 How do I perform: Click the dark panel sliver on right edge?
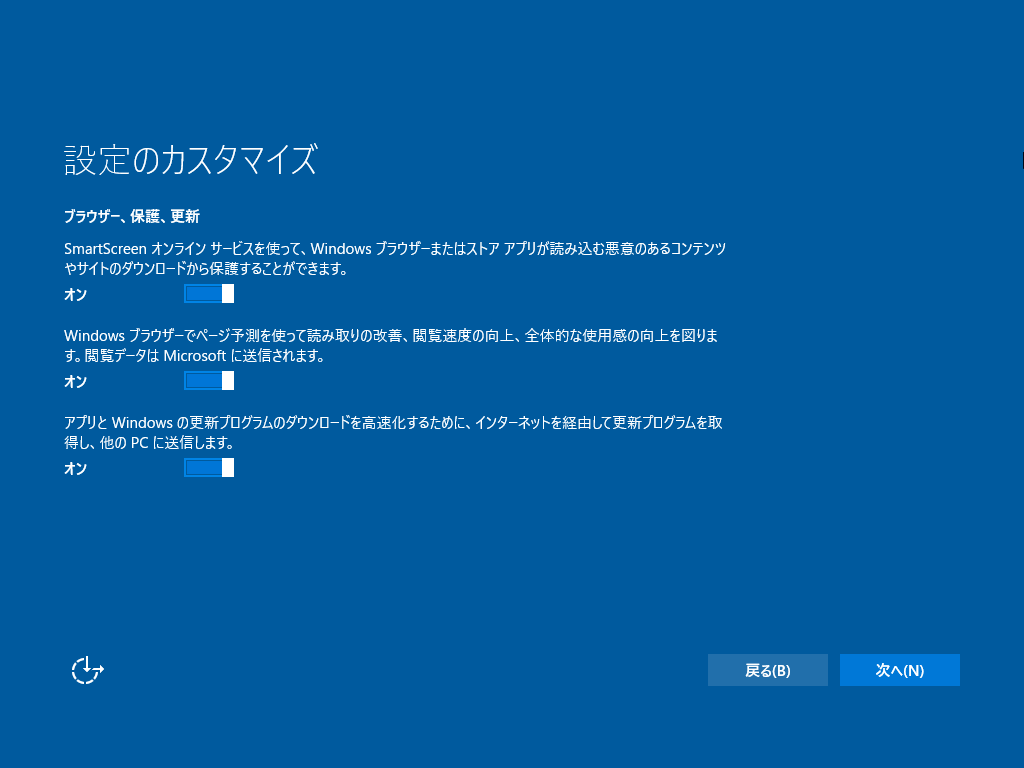1020,155
